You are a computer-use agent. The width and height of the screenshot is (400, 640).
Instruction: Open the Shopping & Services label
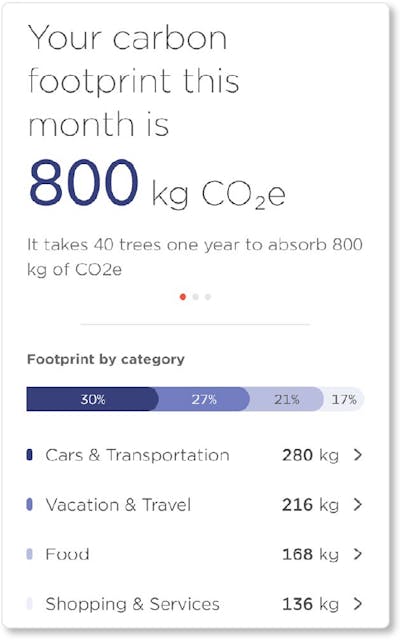[x=132, y=604]
